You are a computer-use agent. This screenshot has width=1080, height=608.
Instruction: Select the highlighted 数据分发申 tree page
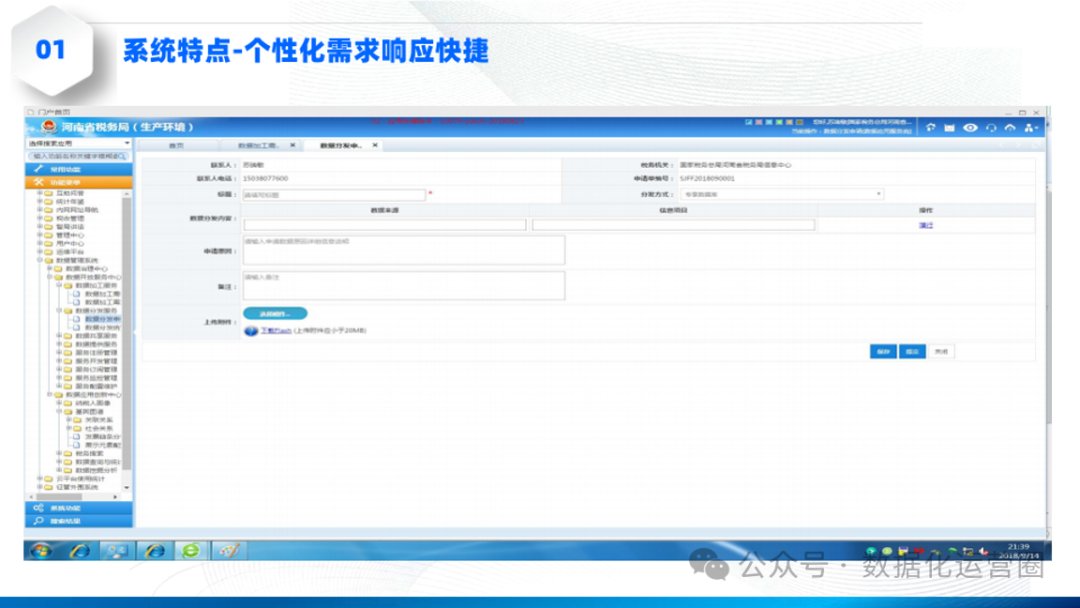click(x=102, y=319)
